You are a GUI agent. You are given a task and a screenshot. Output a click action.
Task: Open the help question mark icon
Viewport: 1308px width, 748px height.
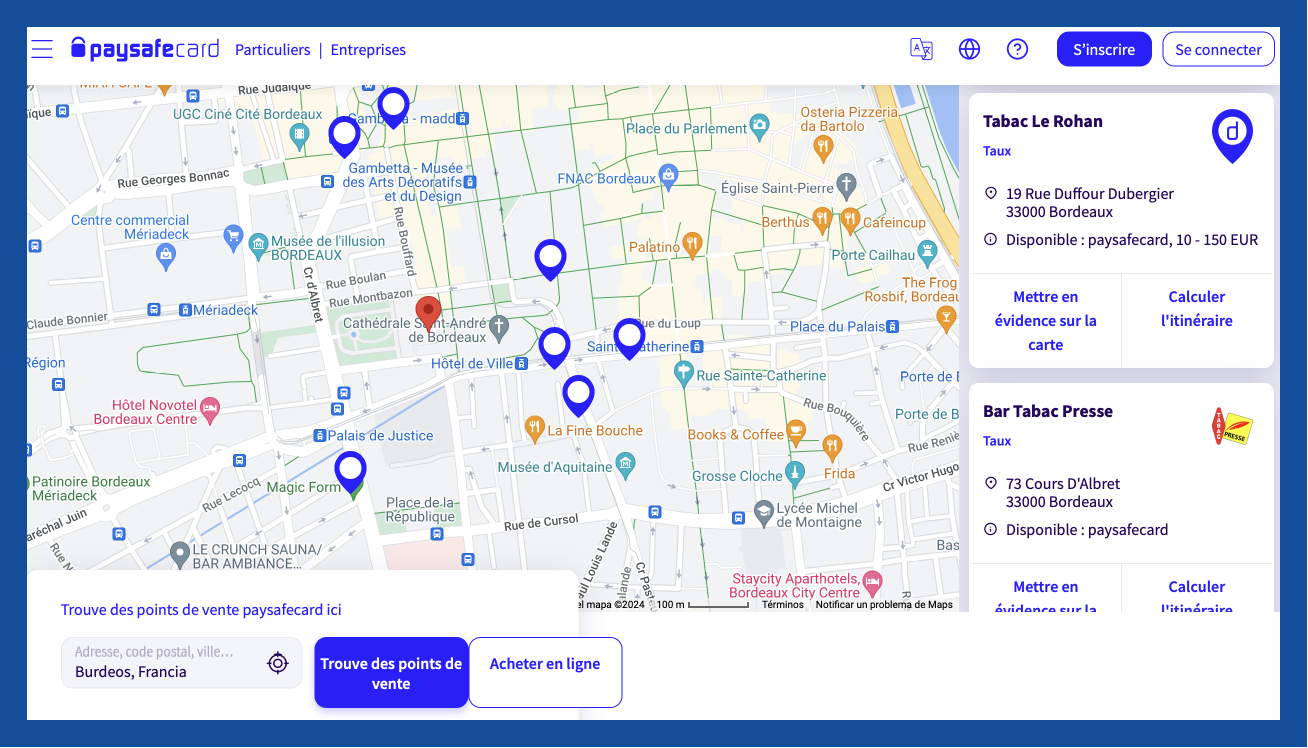tap(1018, 49)
